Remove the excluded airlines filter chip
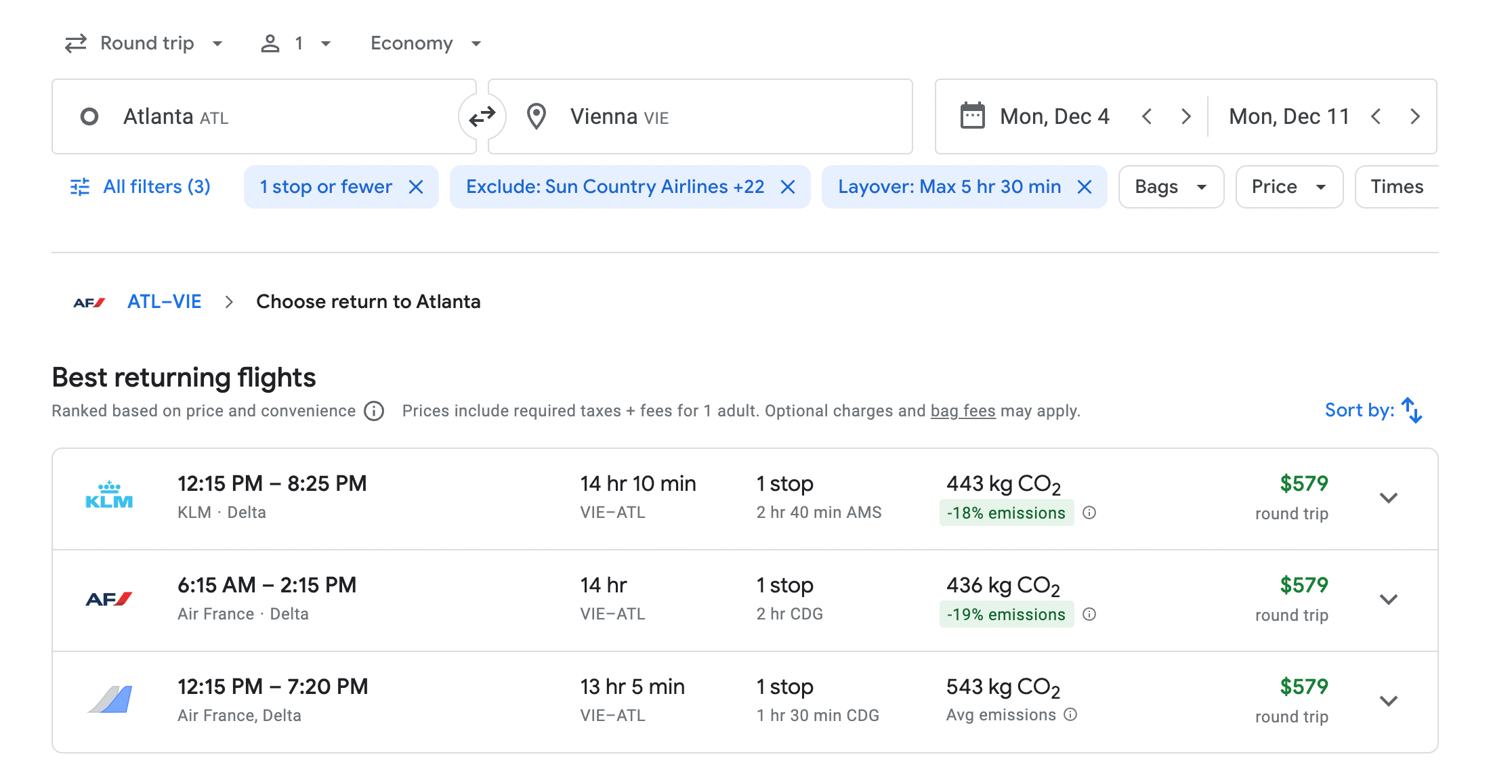This screenshot has width=1512, height=784. point(787,187)
